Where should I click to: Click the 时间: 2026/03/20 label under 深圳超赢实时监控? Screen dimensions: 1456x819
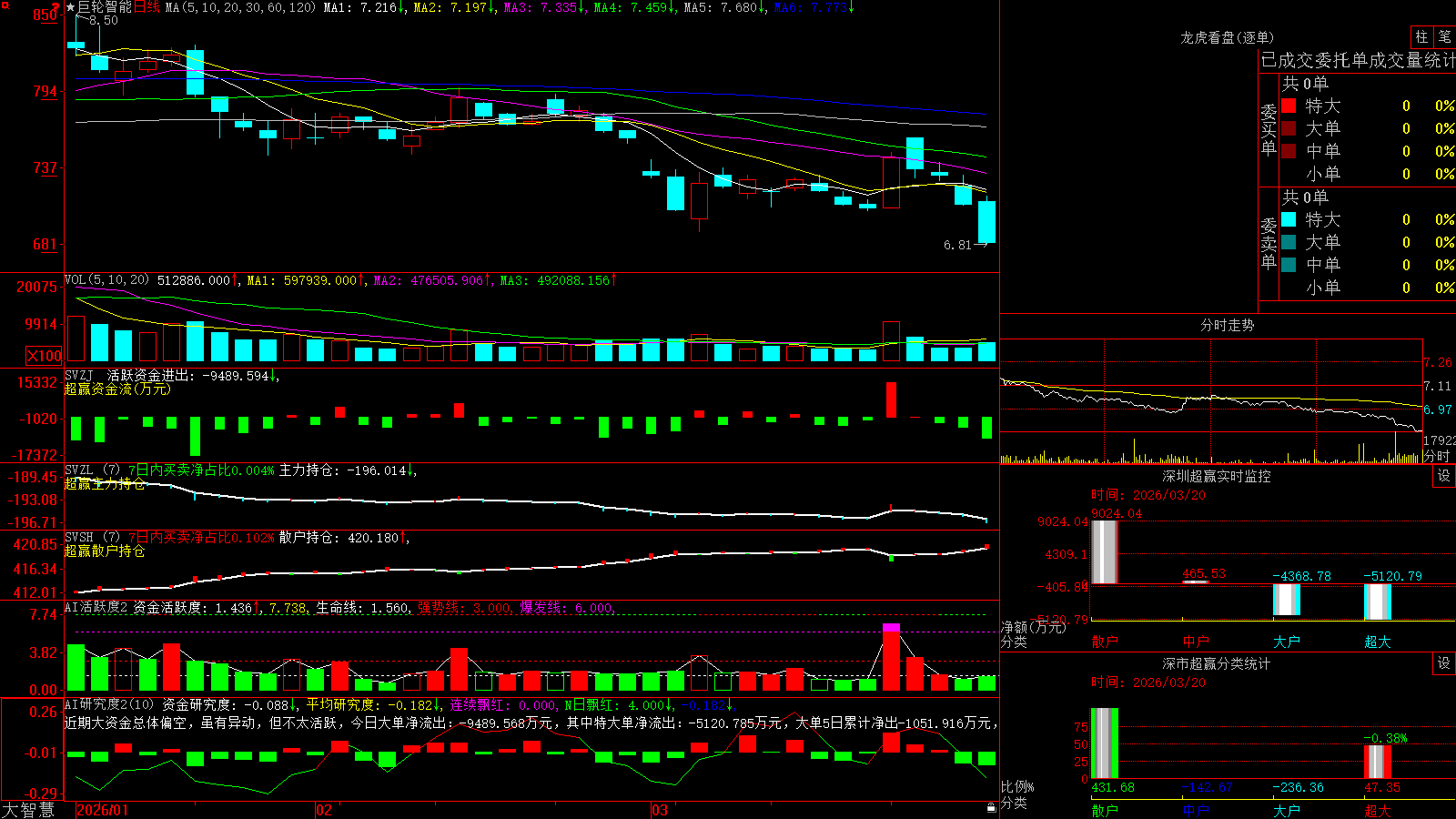(x=1148, y=495)
